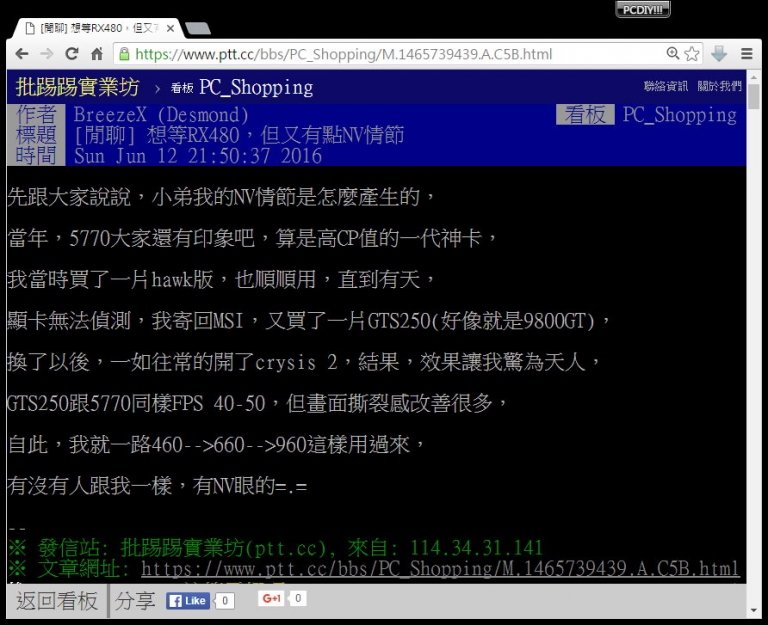
Task: Click the Facebook like count 0
Action: coord(225,601)
